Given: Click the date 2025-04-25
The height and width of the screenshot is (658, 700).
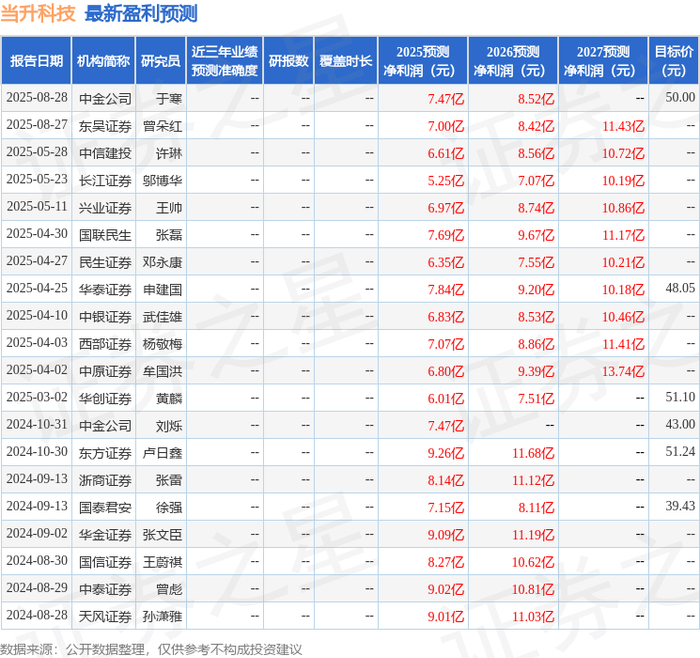Looking at the screenshot, I should [x=37, y=288].
